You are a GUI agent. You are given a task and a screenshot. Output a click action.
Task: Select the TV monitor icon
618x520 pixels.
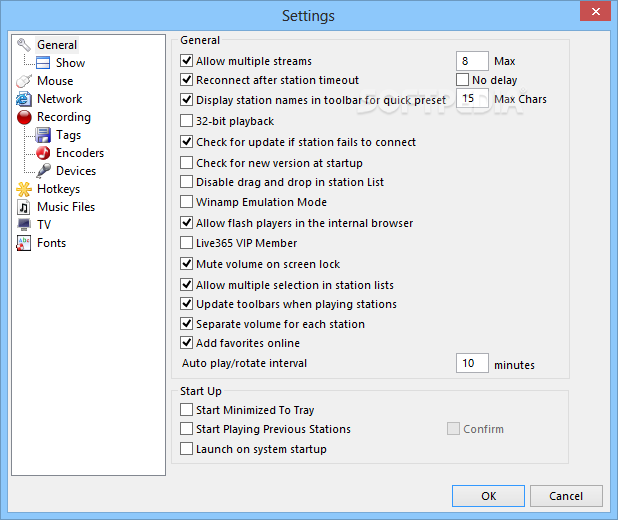tap(24, 225)
